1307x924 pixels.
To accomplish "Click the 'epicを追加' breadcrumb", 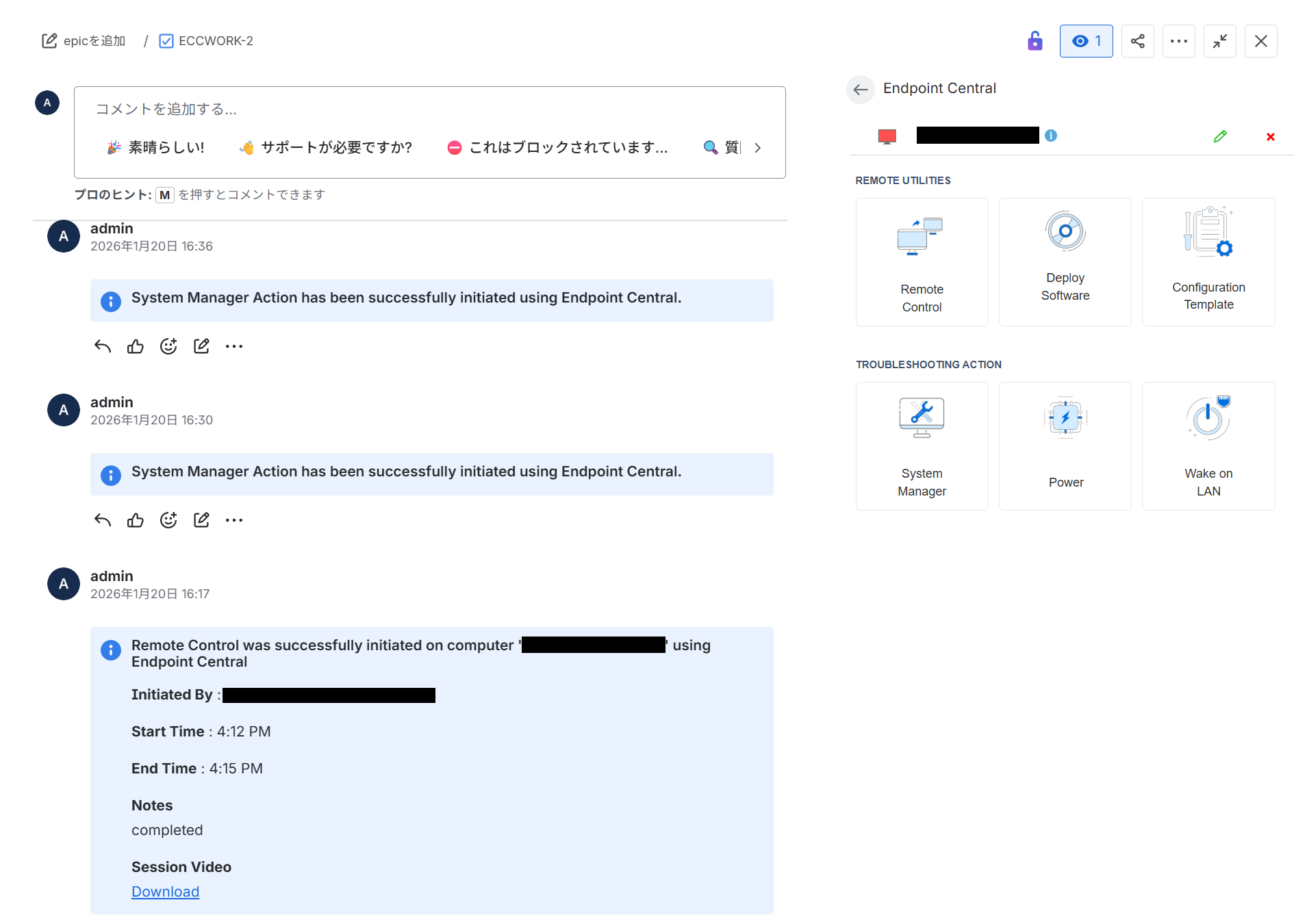I will pyautogui.click(x=84, y=41).
